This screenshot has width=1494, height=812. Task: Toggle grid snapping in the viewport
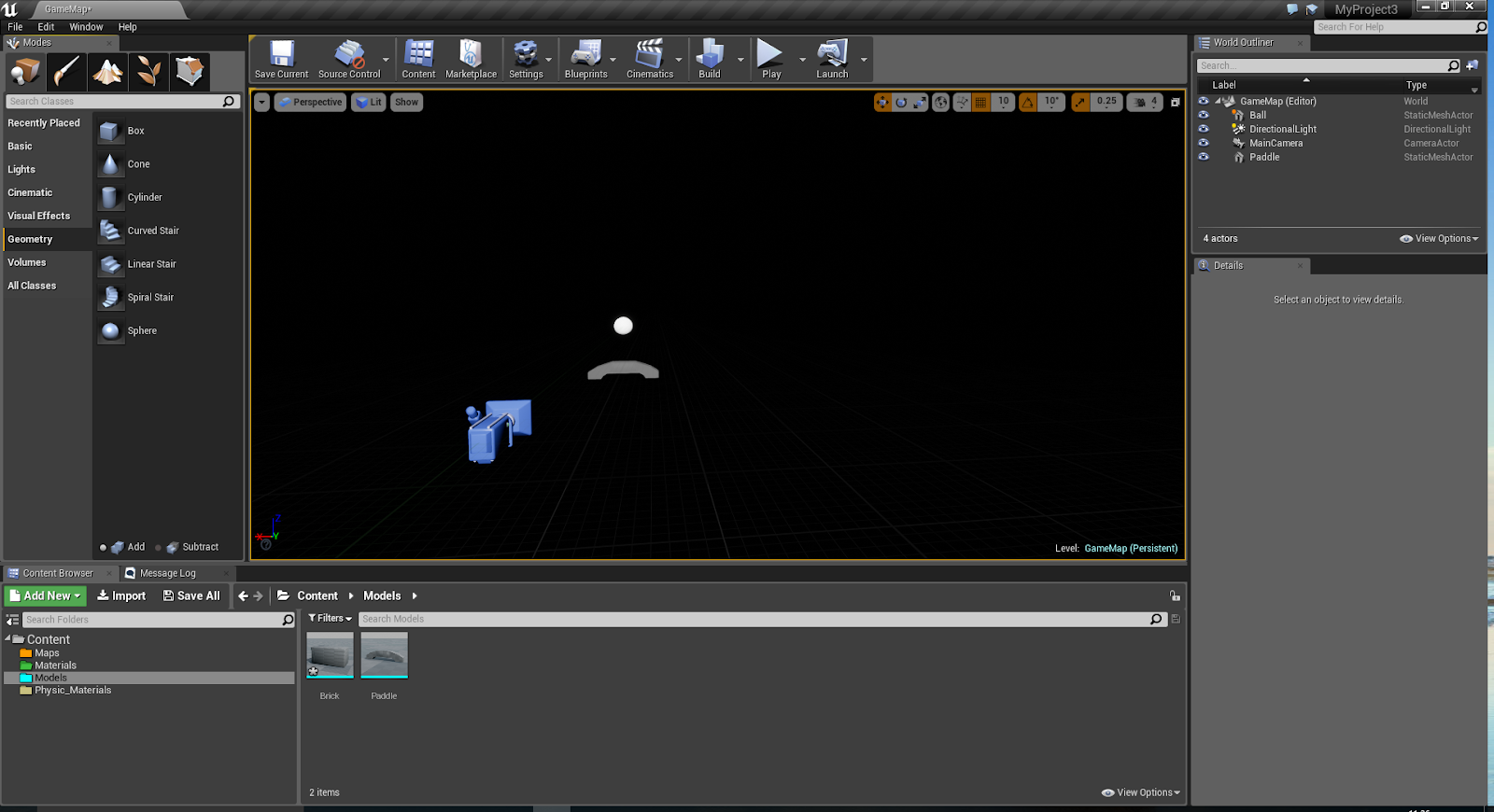tap(981, 103)
